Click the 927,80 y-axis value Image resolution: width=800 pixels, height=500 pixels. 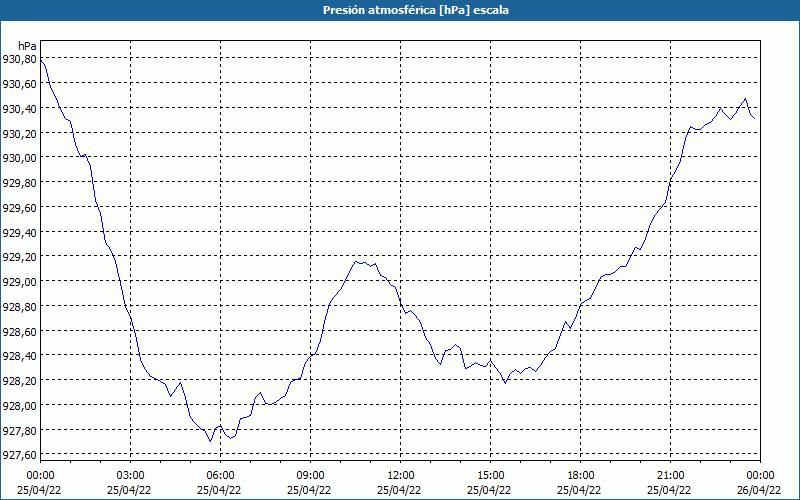19,431
